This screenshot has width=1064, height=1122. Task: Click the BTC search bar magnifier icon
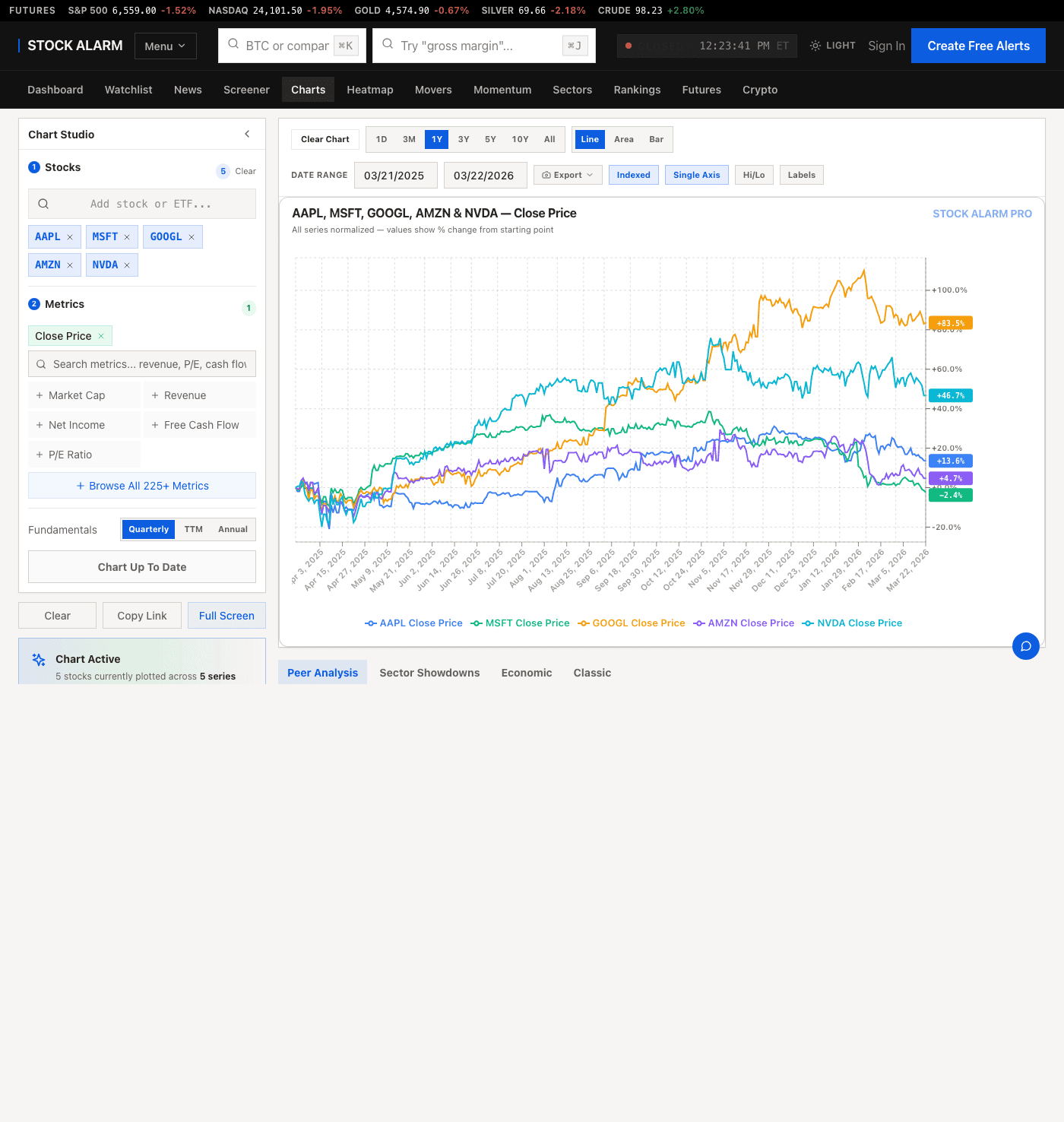coord(233,44)
